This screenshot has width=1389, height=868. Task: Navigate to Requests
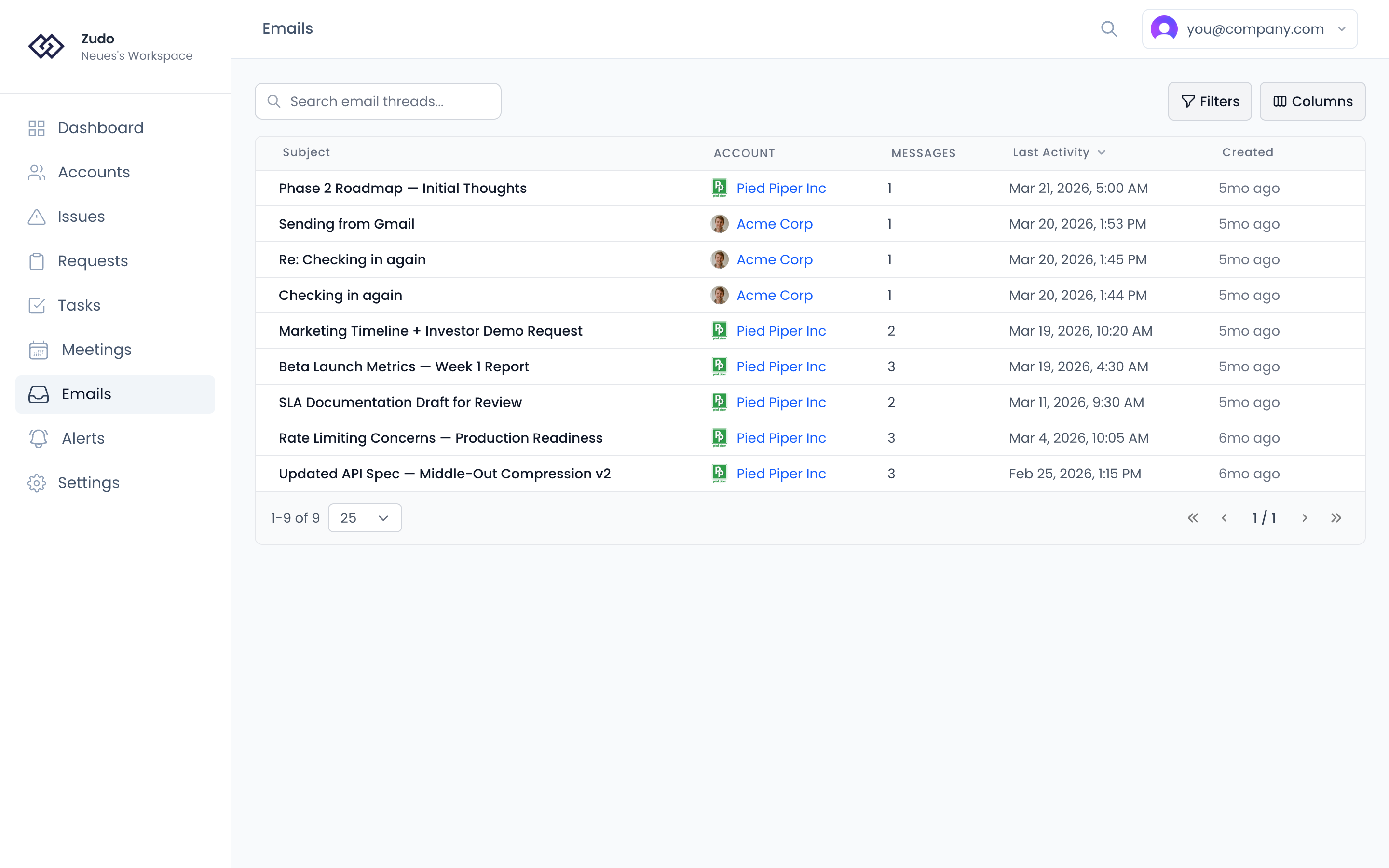pos(115,261)
